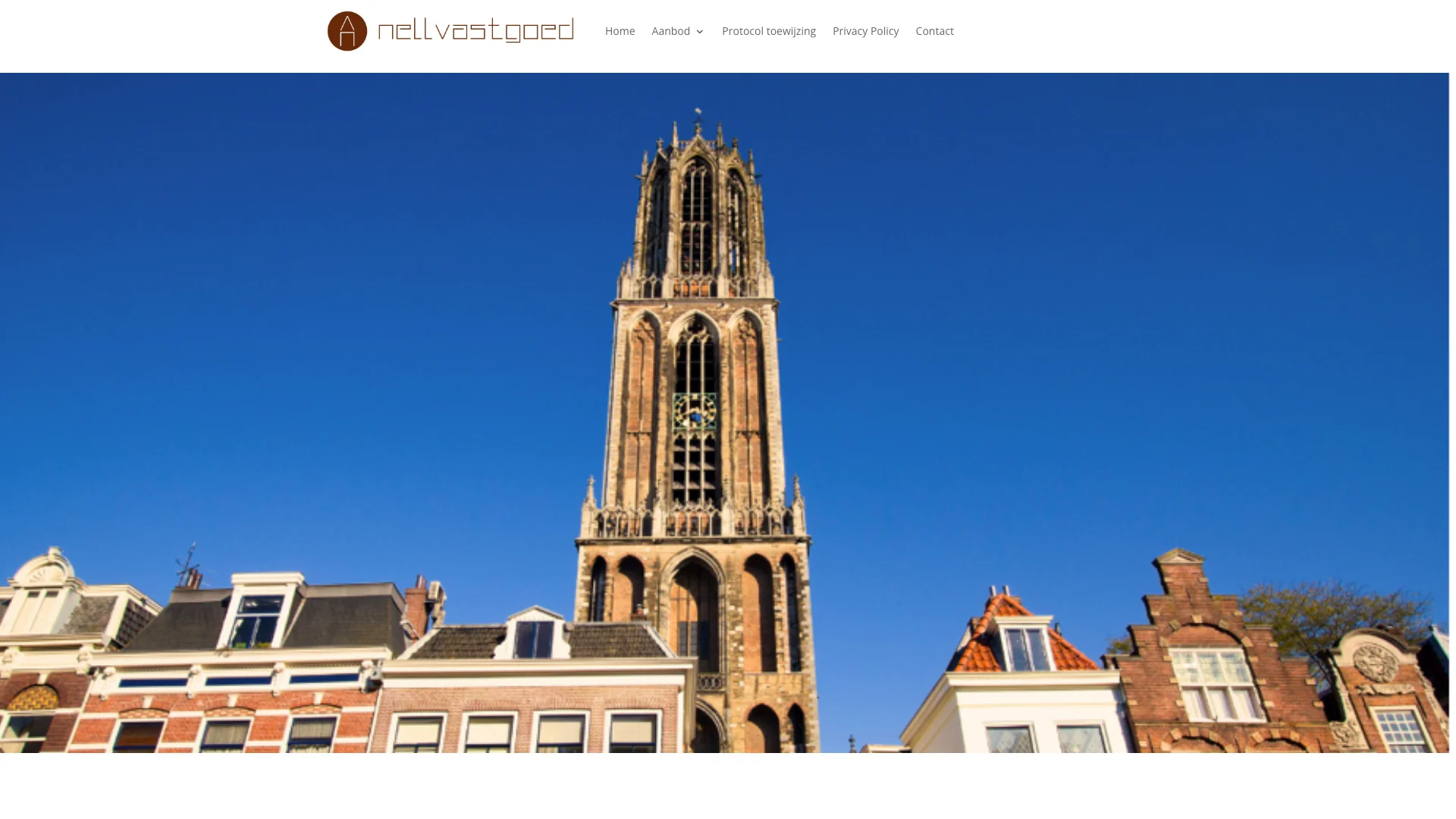Click the down arrow next to Aanbod
1456x819 pixels.
[699, 32]
